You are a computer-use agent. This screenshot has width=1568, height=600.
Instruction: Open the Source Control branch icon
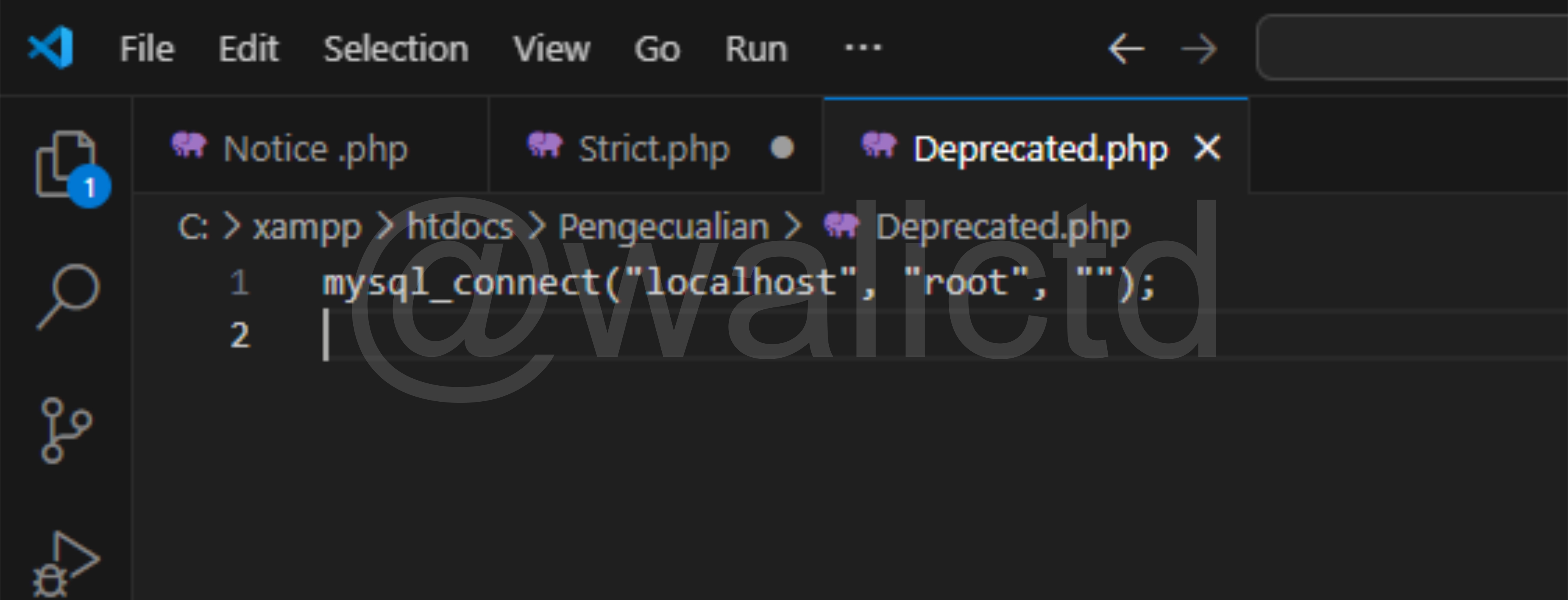pyautogui.click(x=66, y=431)
